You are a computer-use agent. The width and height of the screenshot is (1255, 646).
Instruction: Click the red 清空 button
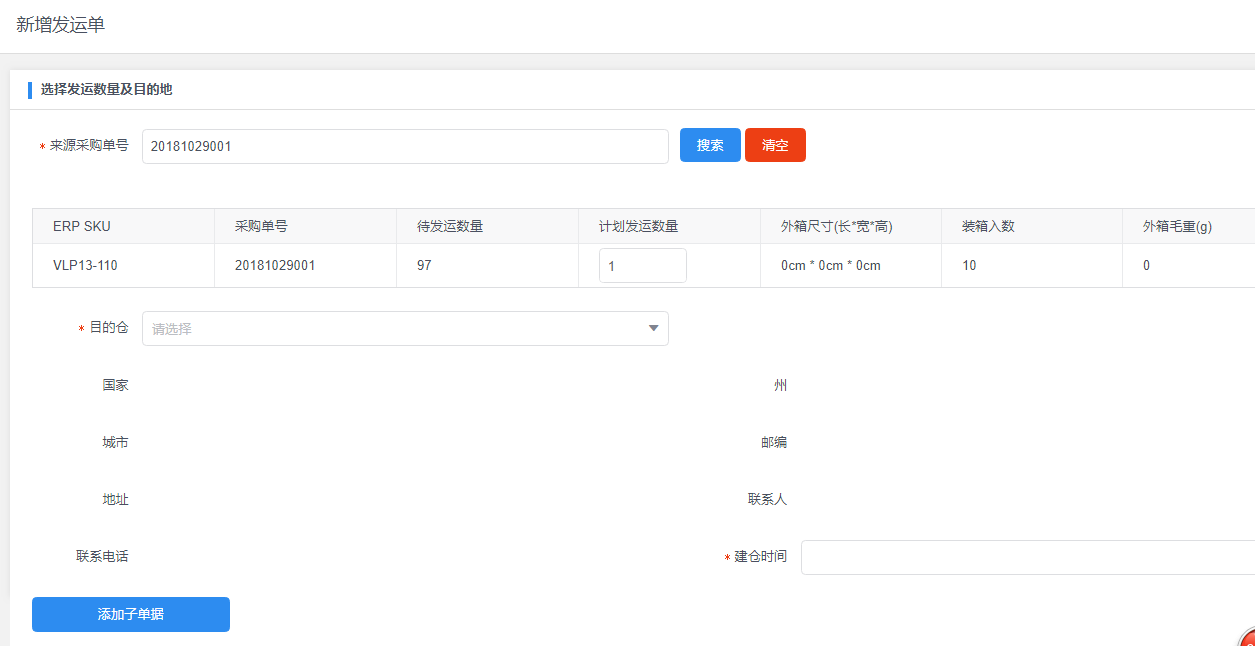[775, 145]
